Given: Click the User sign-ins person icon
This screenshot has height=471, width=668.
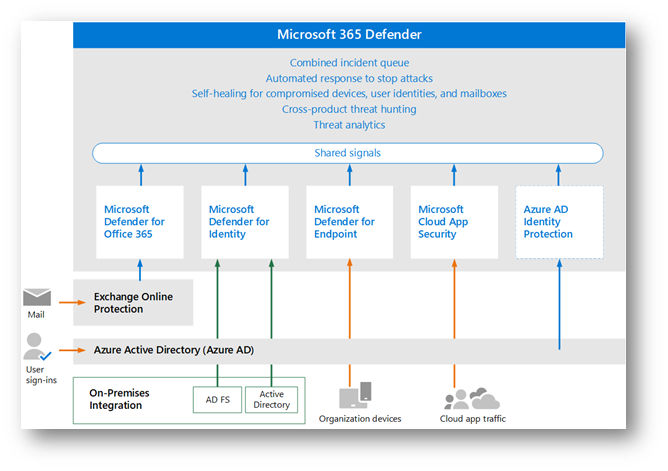Looking at the screenshot, I should coord(37,347).
